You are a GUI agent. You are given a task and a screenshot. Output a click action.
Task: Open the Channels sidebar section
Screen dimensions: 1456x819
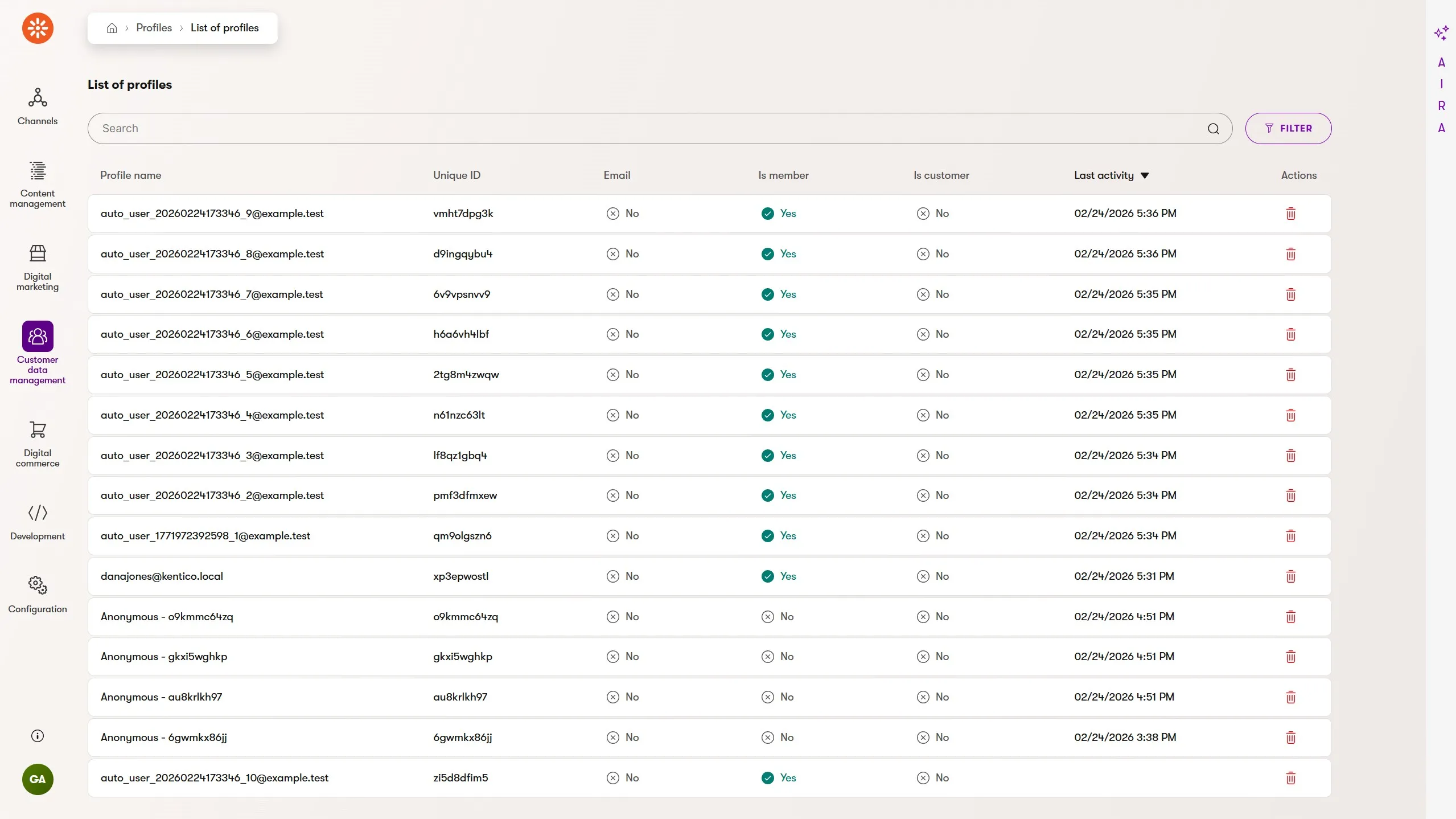click(38, 106)
